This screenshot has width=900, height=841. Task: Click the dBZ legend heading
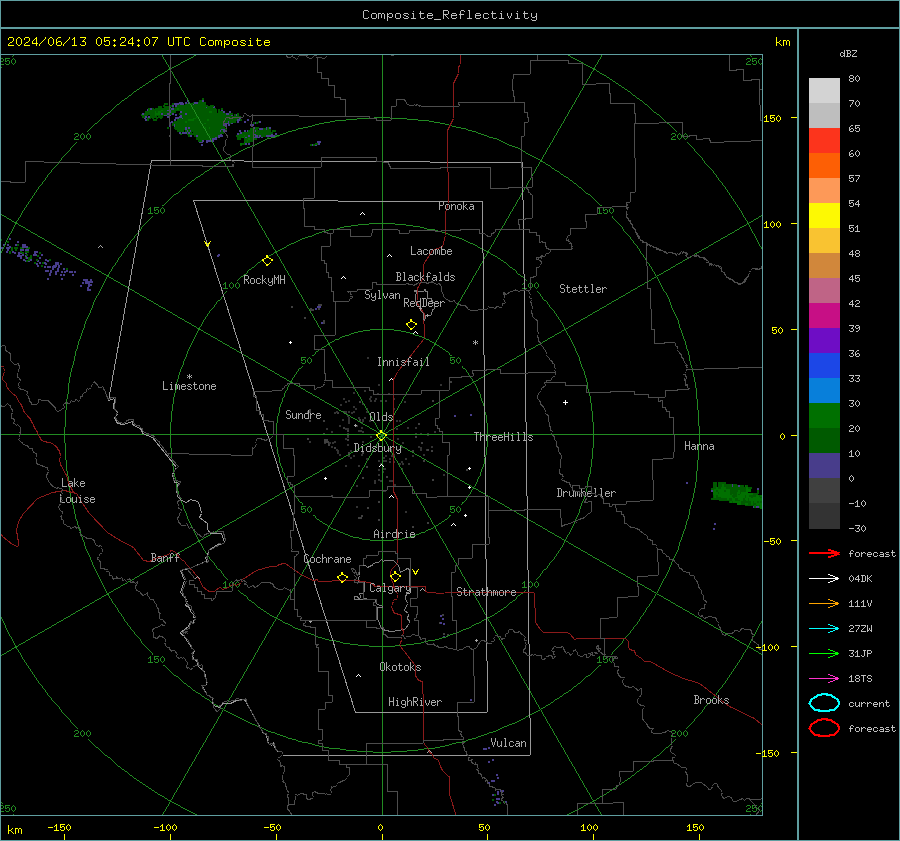point(848,54)
